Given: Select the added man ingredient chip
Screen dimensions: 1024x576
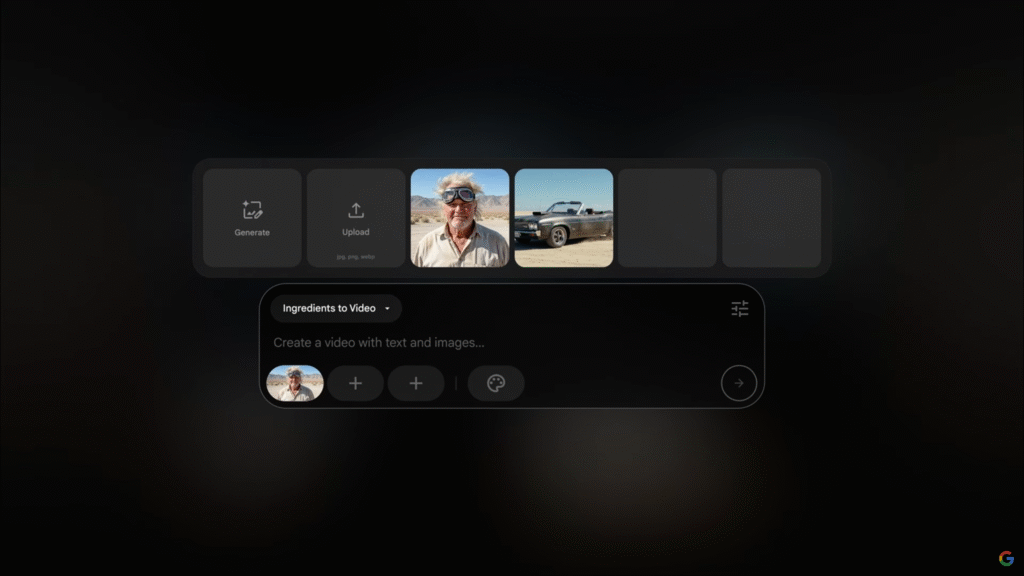Looking at the screenshot, I should (x=295, y=383).
